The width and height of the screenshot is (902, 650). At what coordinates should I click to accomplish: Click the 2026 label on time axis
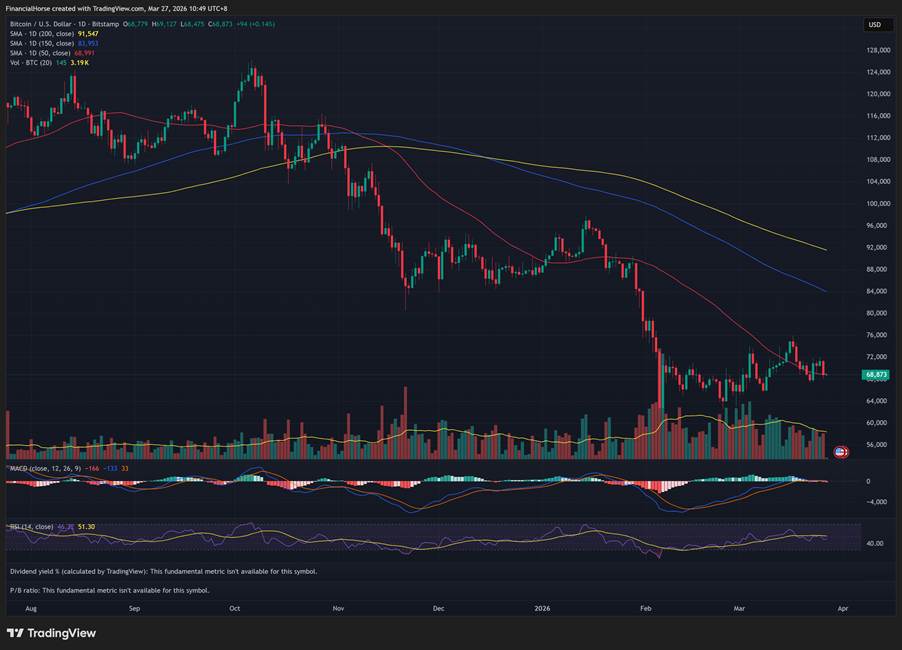pos(542,607)
